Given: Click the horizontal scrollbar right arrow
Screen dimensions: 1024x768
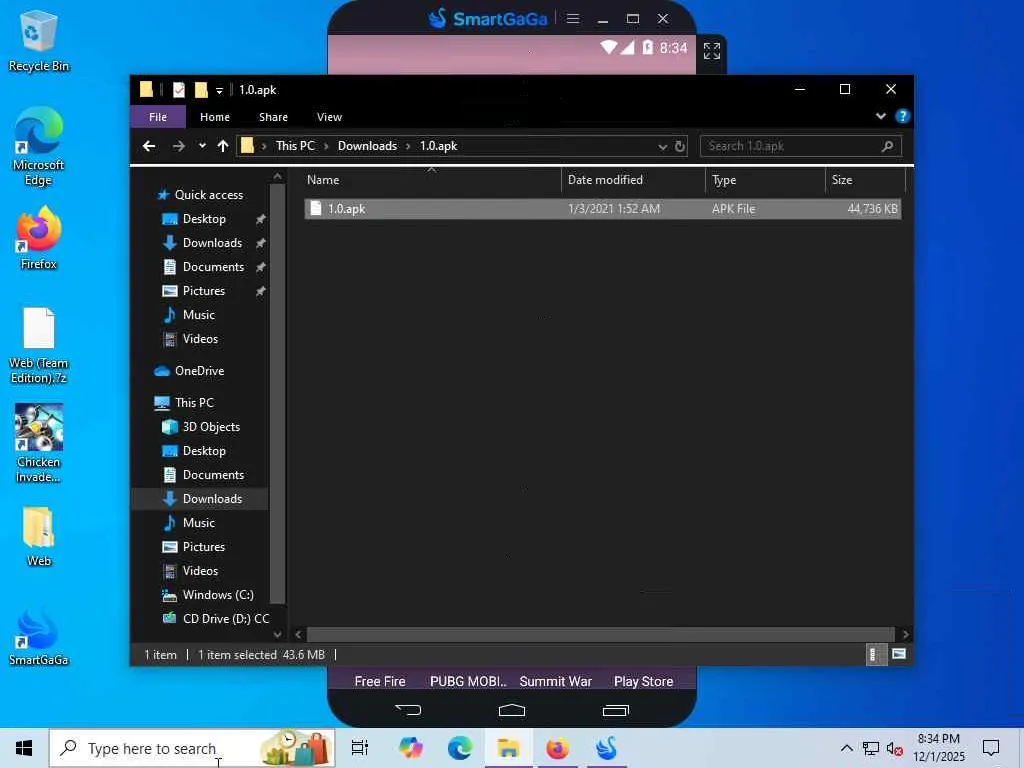Looking at the screenshot, I should pos(905,634).
